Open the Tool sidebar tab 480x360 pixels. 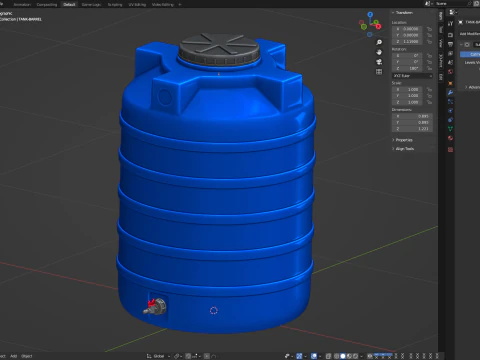[x=441, y=30]
